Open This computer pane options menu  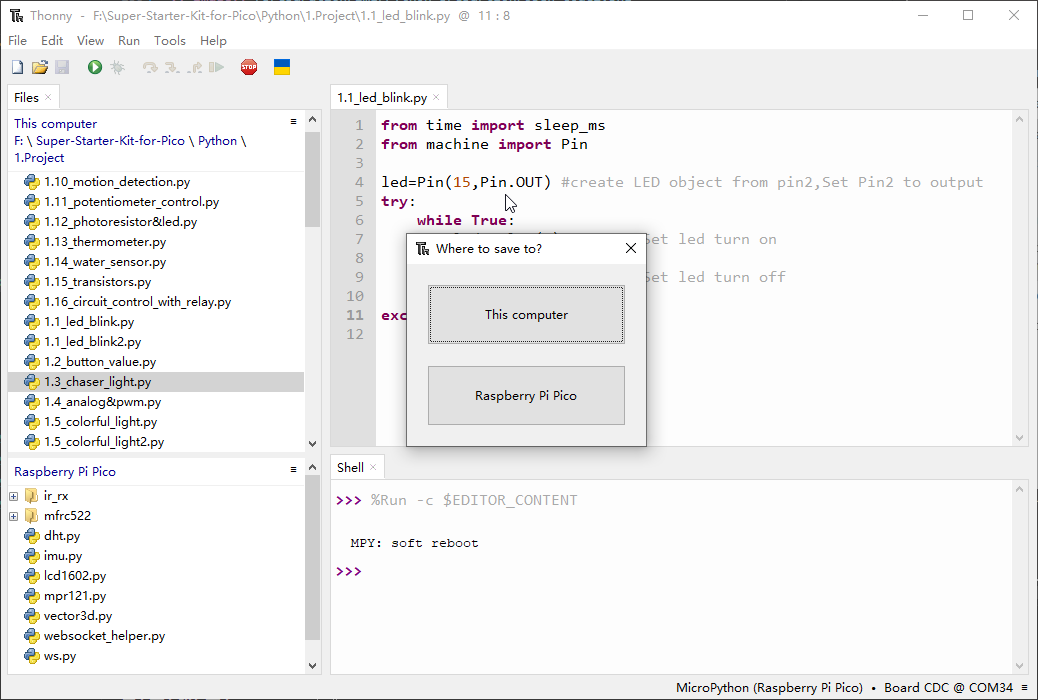click(293, 122)
